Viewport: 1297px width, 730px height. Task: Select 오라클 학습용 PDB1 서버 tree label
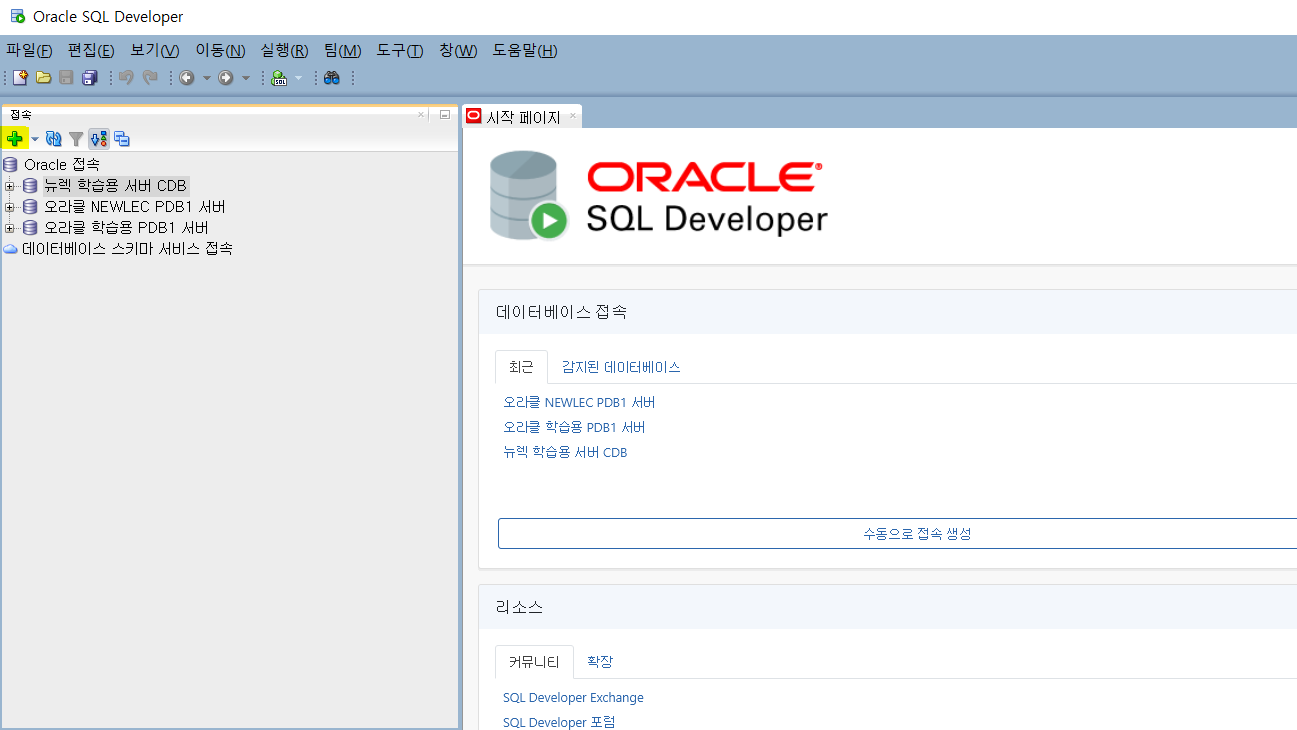[126, 228]
